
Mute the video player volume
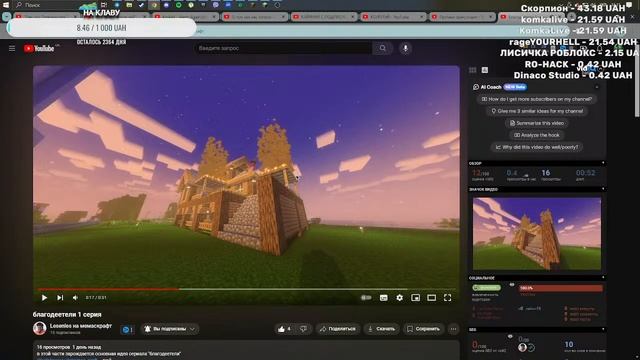click(76, 298)
